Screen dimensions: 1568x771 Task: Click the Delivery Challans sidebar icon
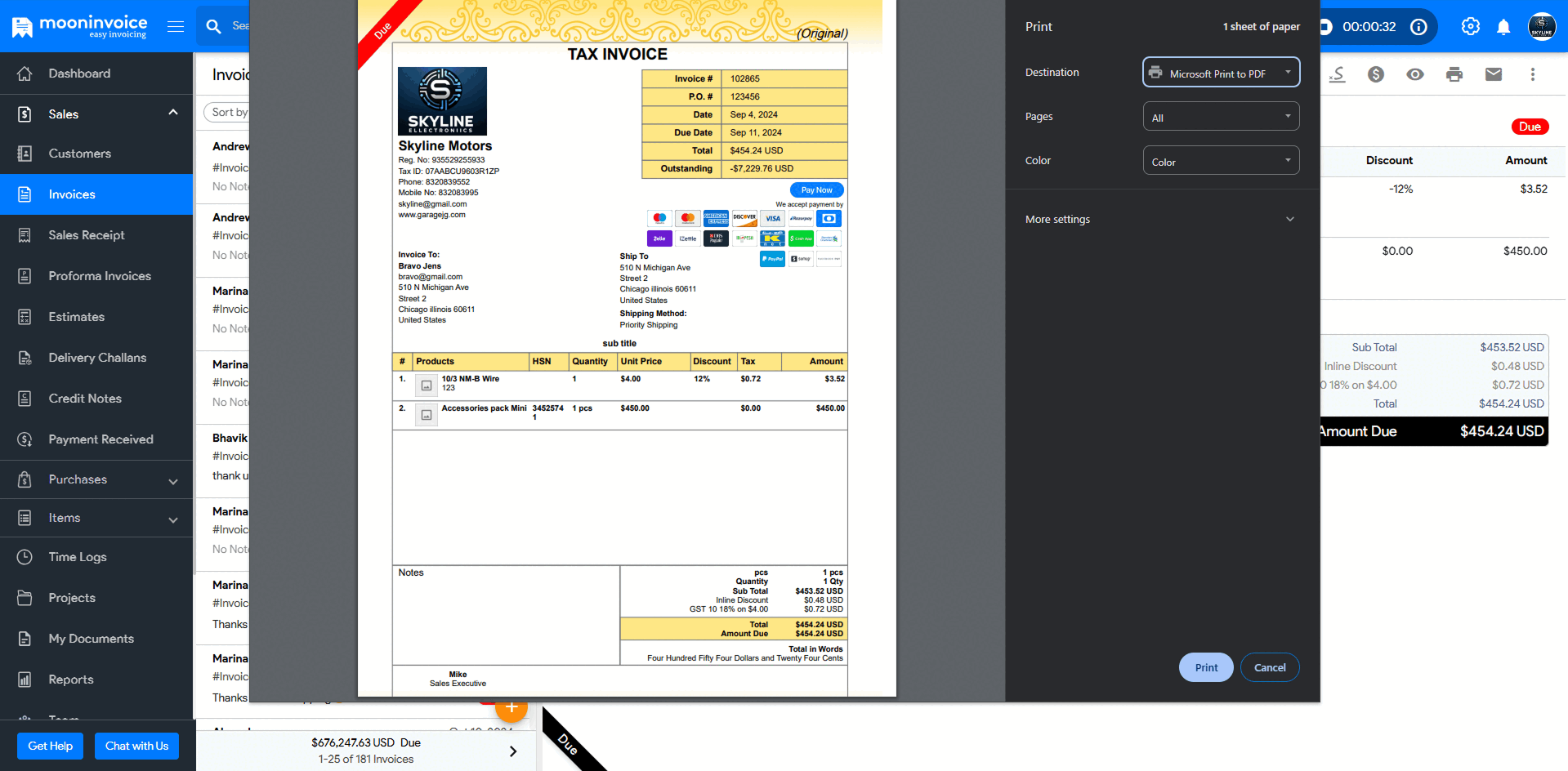coord(25,358)
